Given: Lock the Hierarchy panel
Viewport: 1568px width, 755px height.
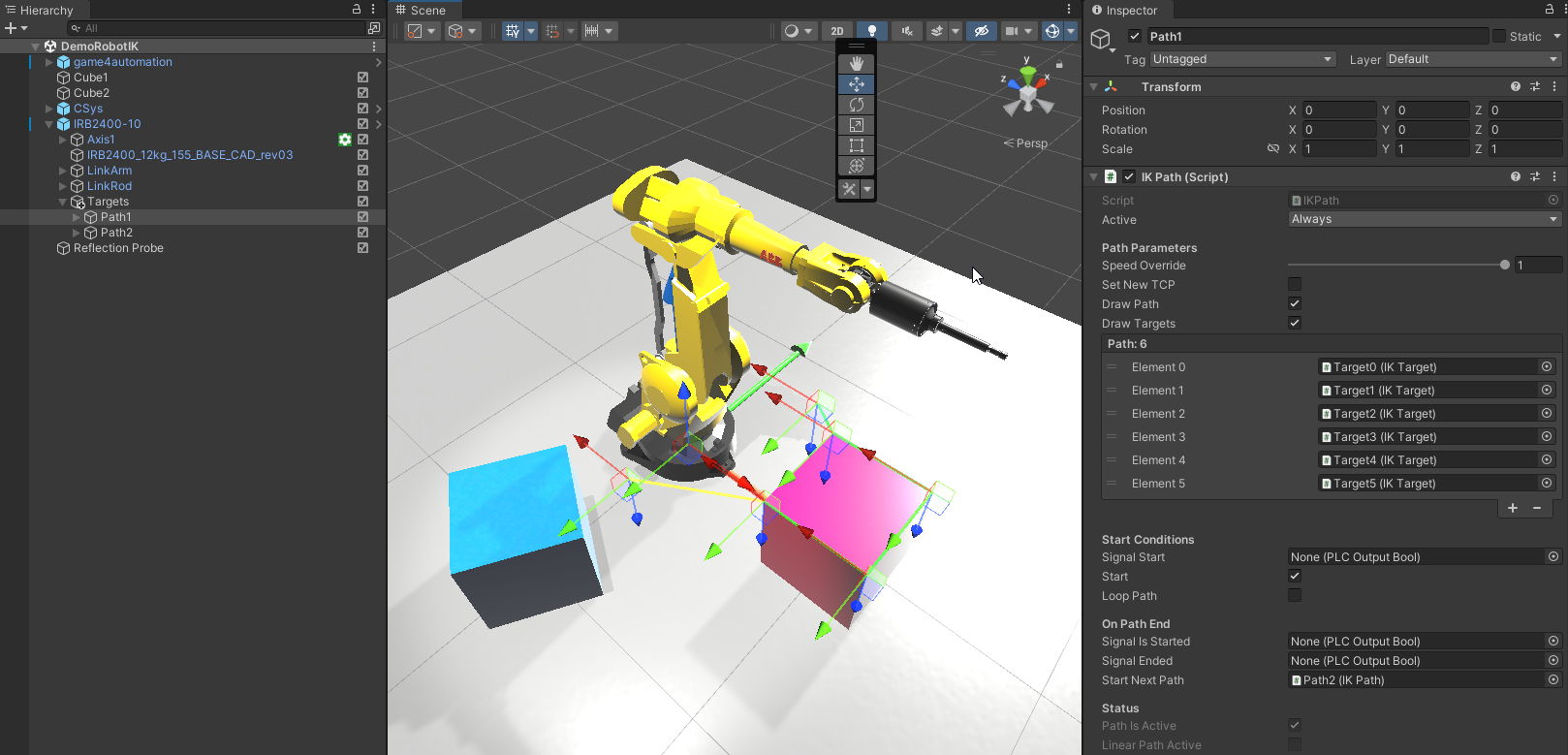Looking at the screenshot, I should (357, 10).
